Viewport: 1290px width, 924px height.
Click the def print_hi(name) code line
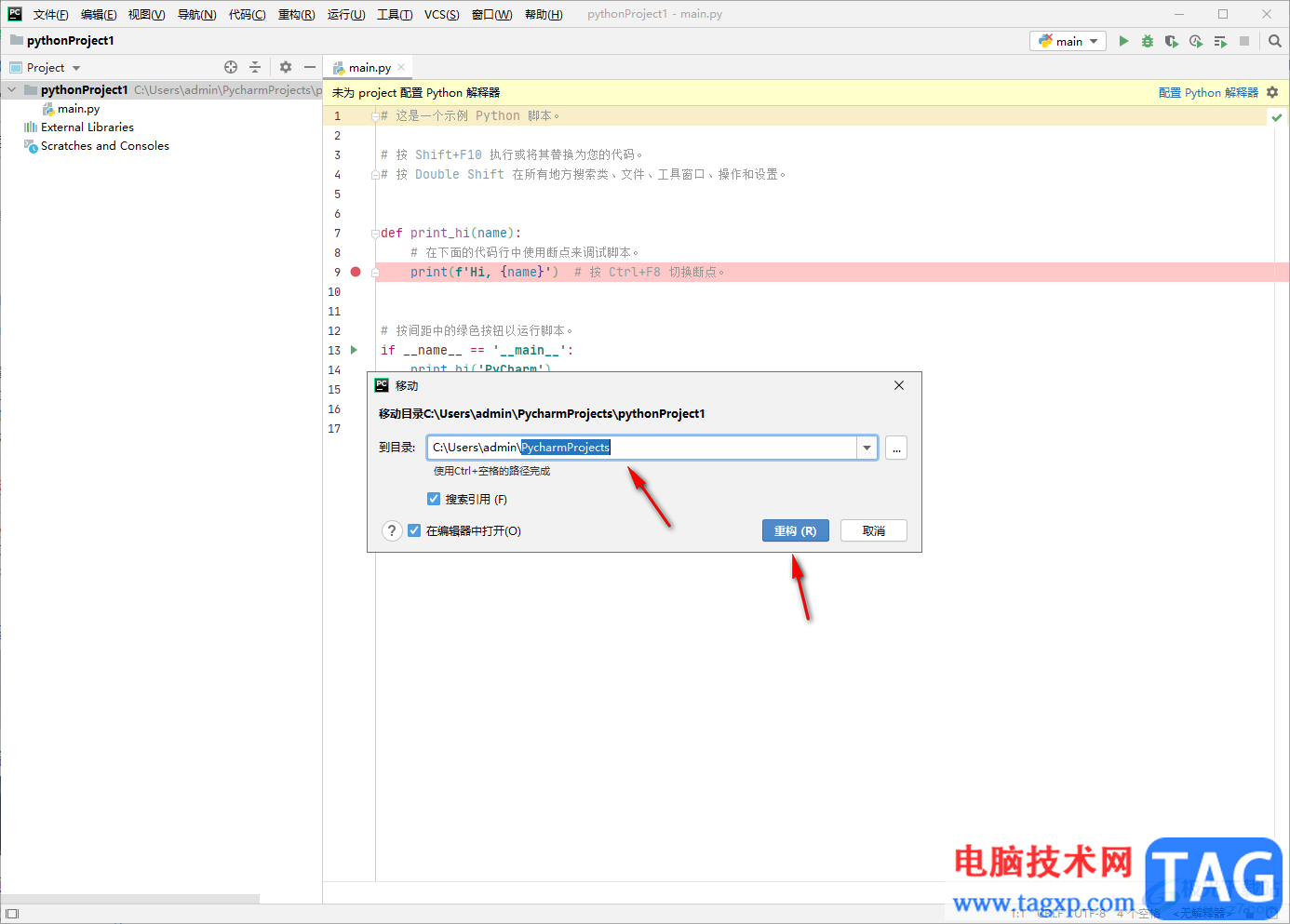451,233
